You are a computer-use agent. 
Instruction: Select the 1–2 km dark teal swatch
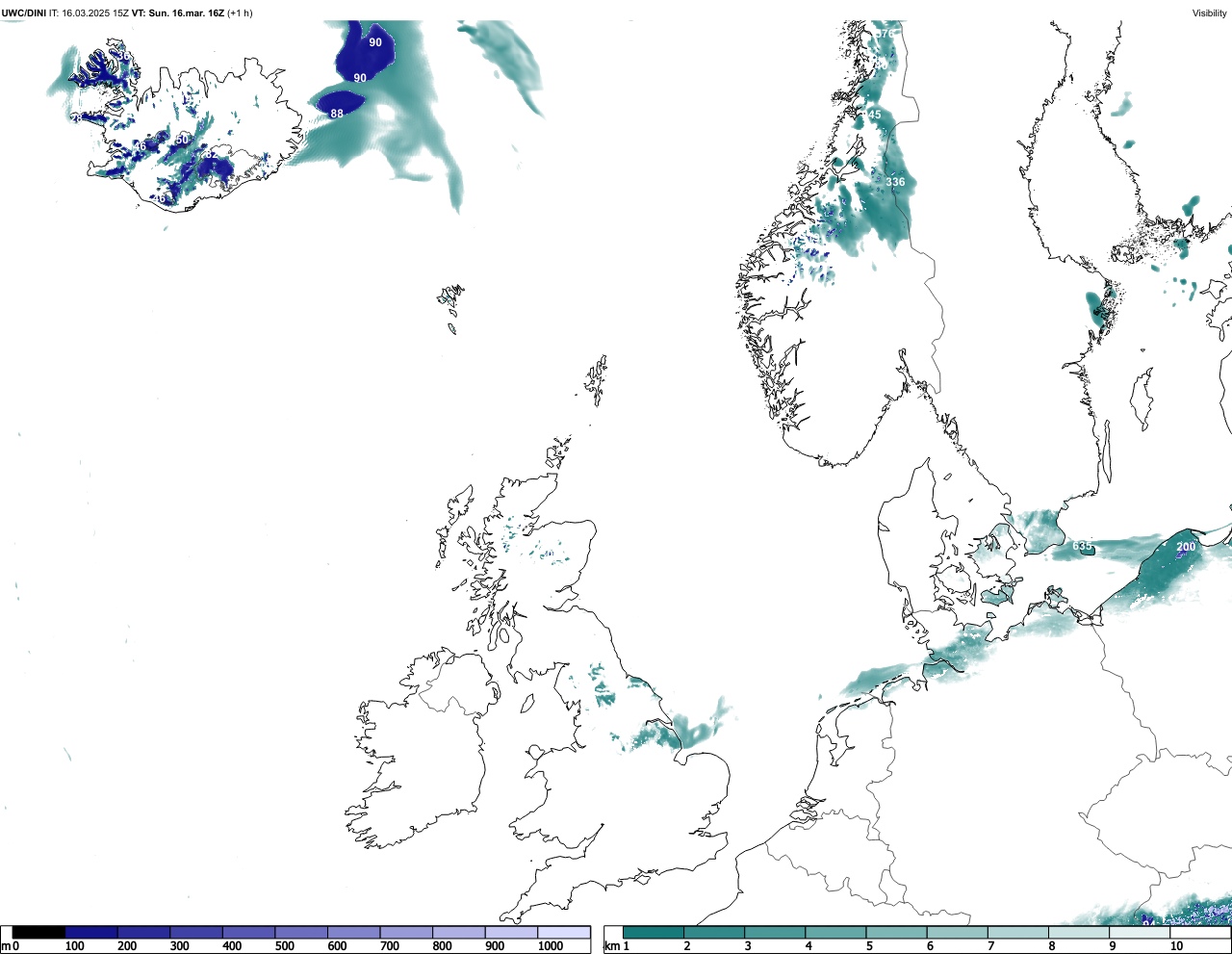(654, 932)
